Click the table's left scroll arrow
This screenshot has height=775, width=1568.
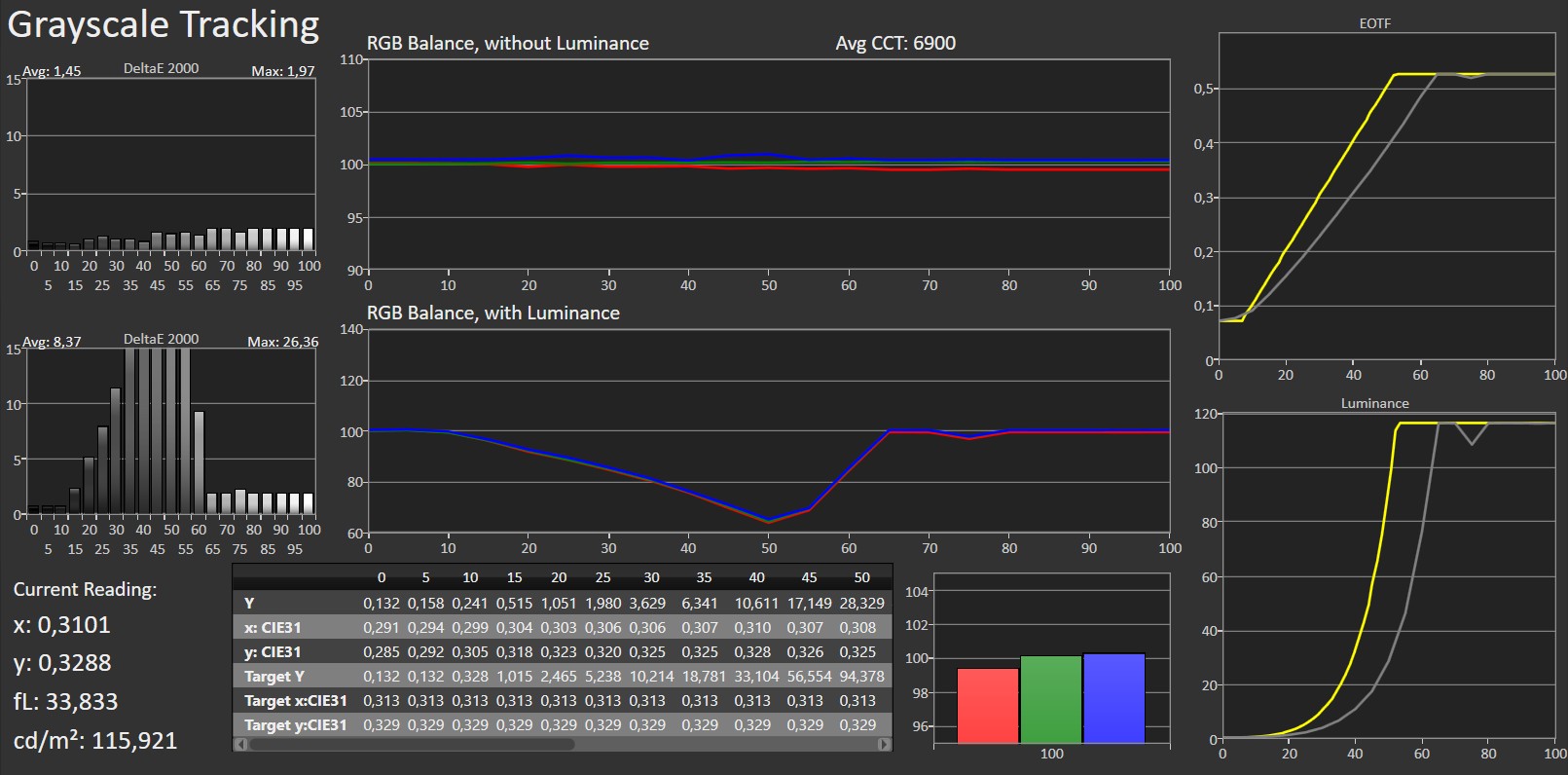click(x=240, y=745)
